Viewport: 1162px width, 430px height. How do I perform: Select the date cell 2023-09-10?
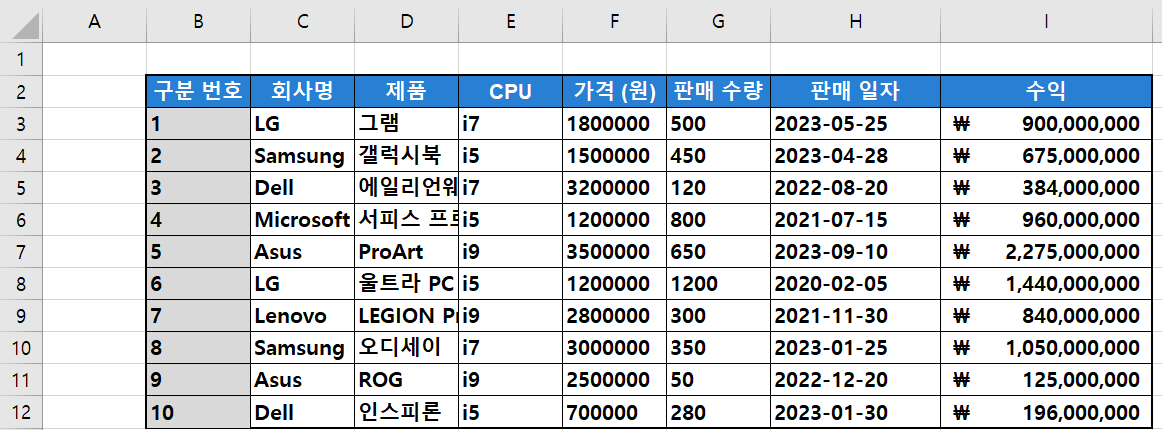[x=856, y=251]
